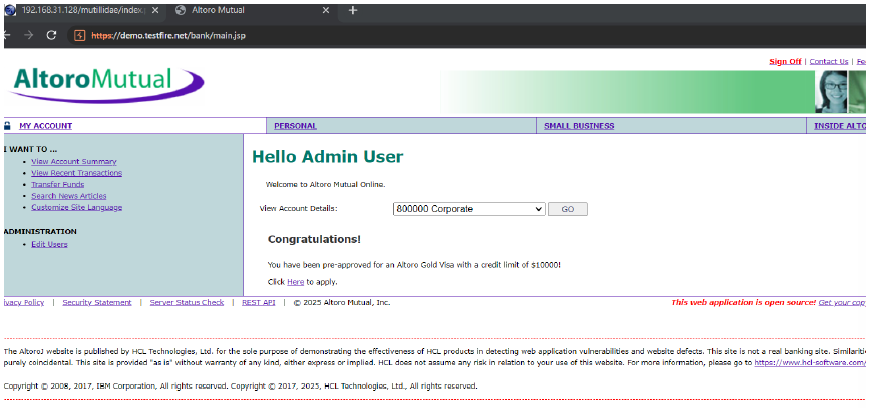Switch to the Altoro Mutual browser tab

tap(251, 11)
